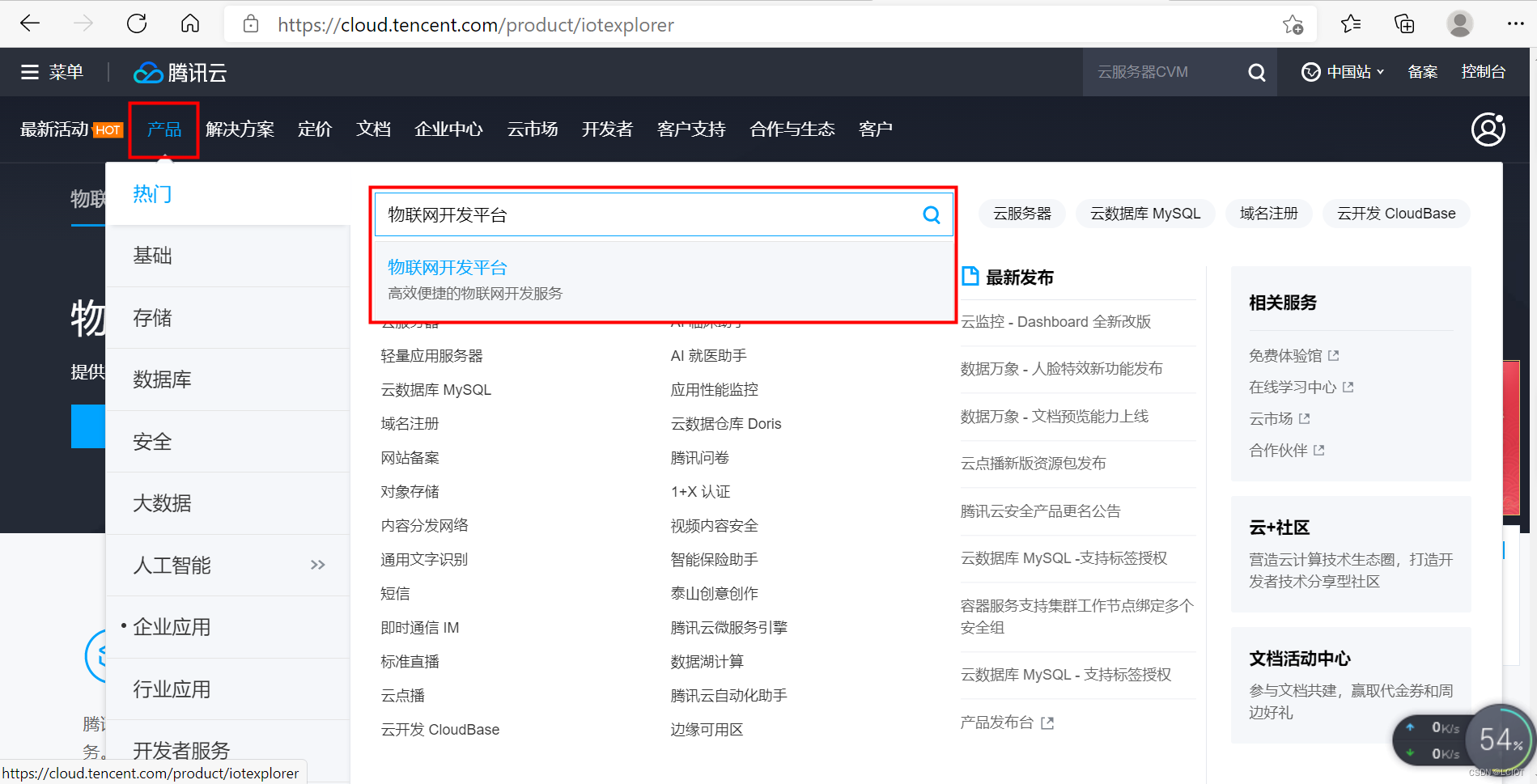Open 腾讯云安全产品更名公告 announcement
Viewport: 1537px width, 784px height.
click(1040, 511)
